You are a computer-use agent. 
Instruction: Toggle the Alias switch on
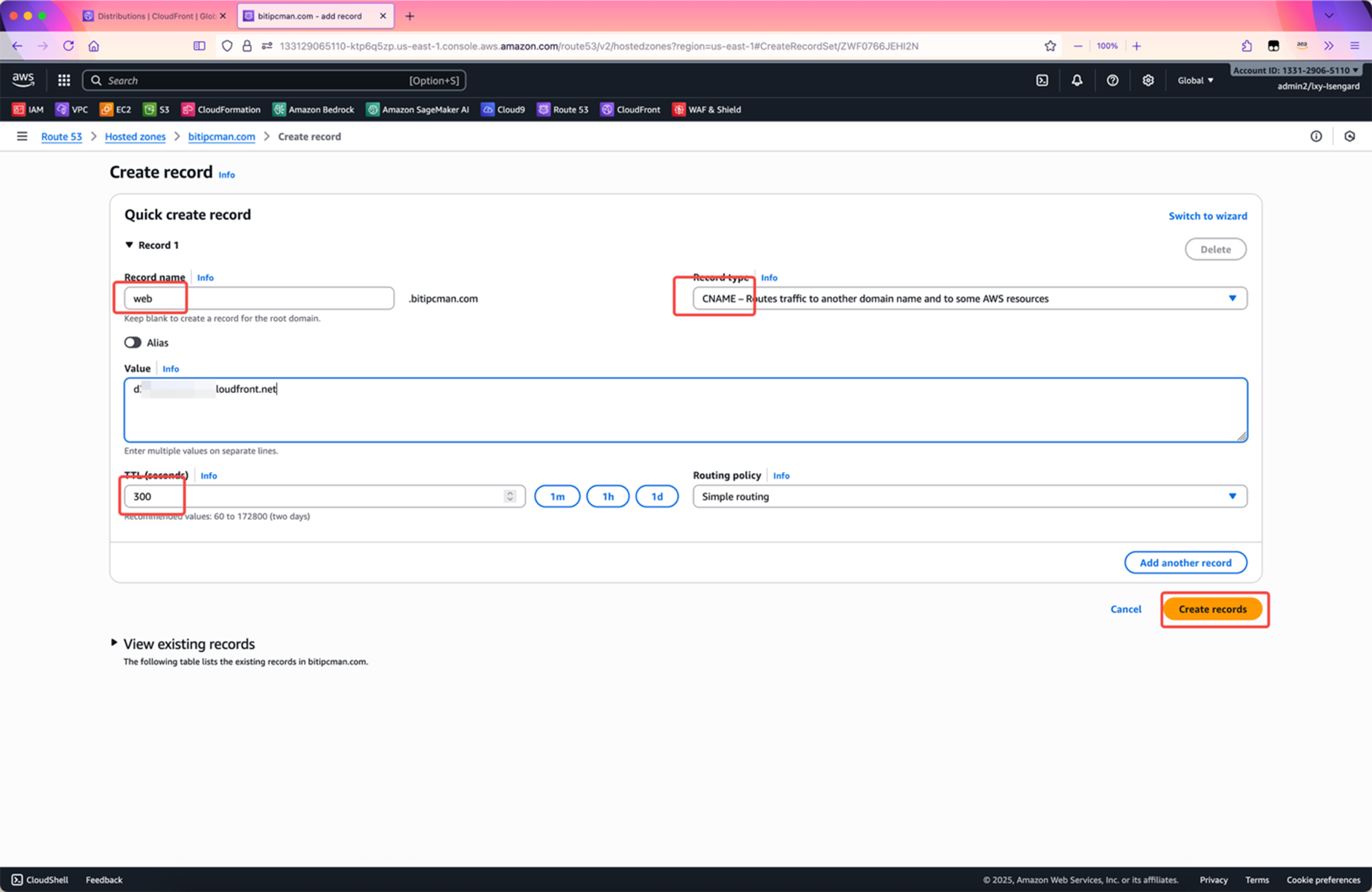click(132, 343)
